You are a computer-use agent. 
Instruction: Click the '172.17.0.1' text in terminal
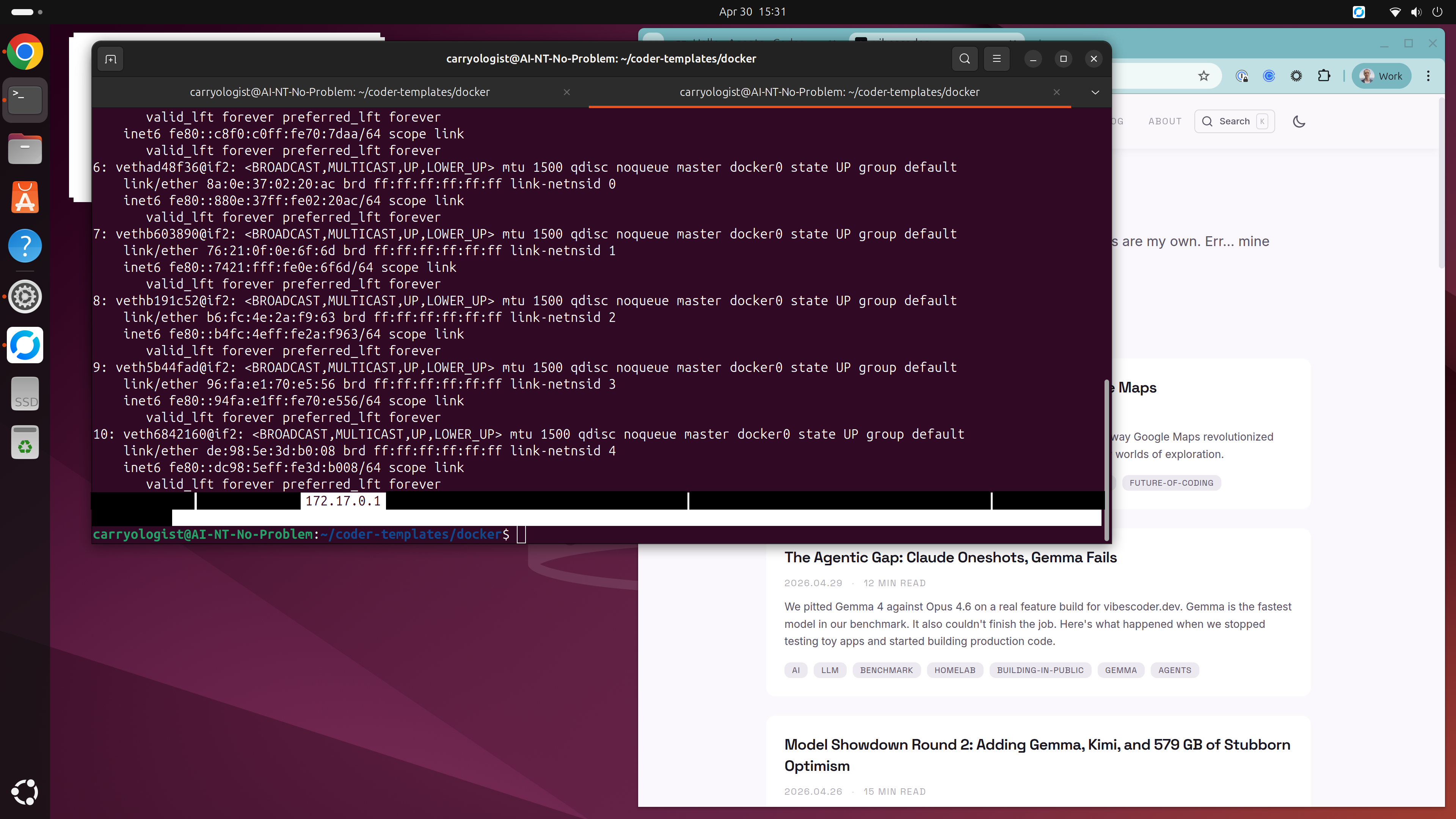pos(343,501)
